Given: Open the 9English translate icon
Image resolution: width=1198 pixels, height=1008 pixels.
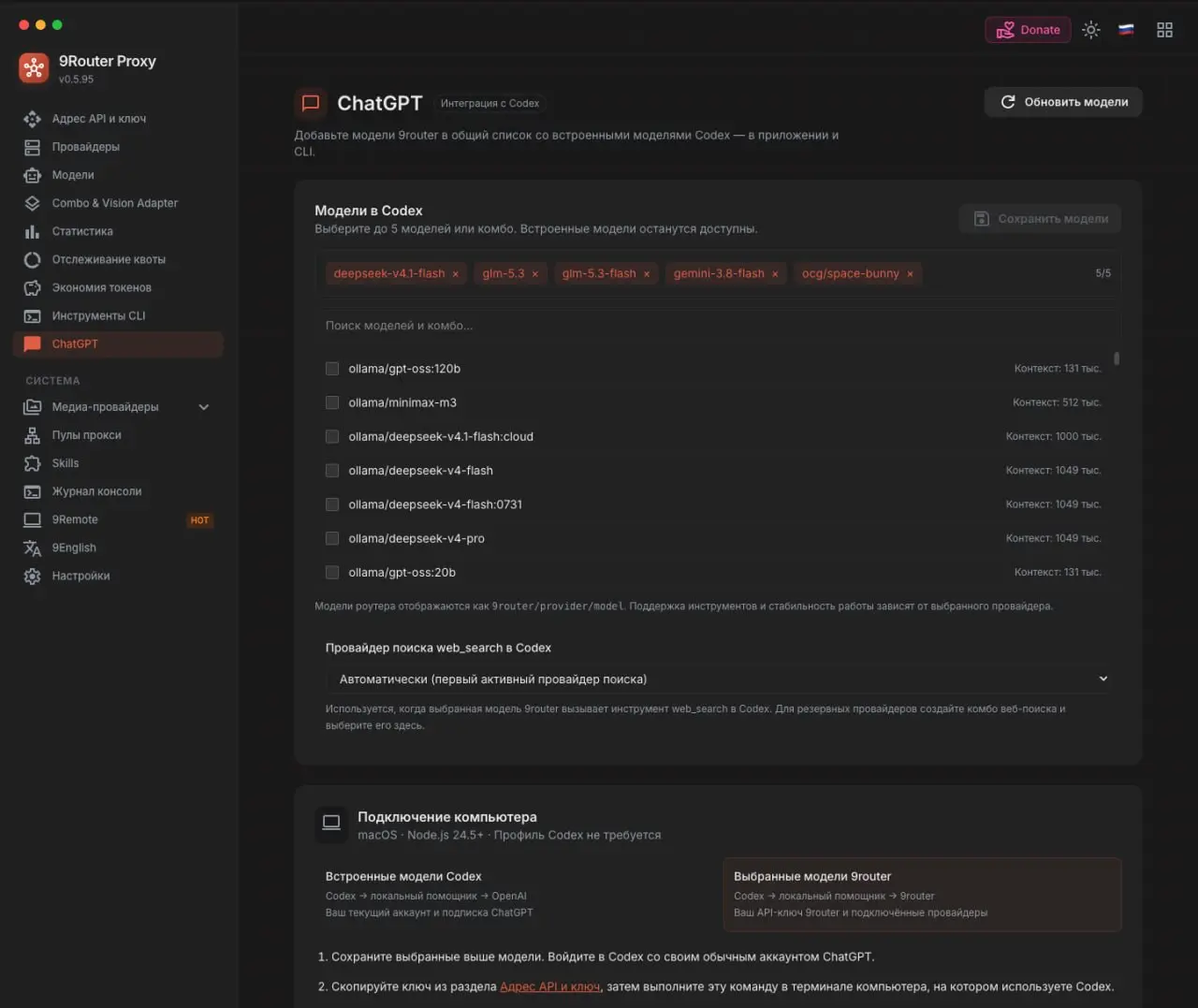Looking at the screenshot, I should [x=33, y=548].
